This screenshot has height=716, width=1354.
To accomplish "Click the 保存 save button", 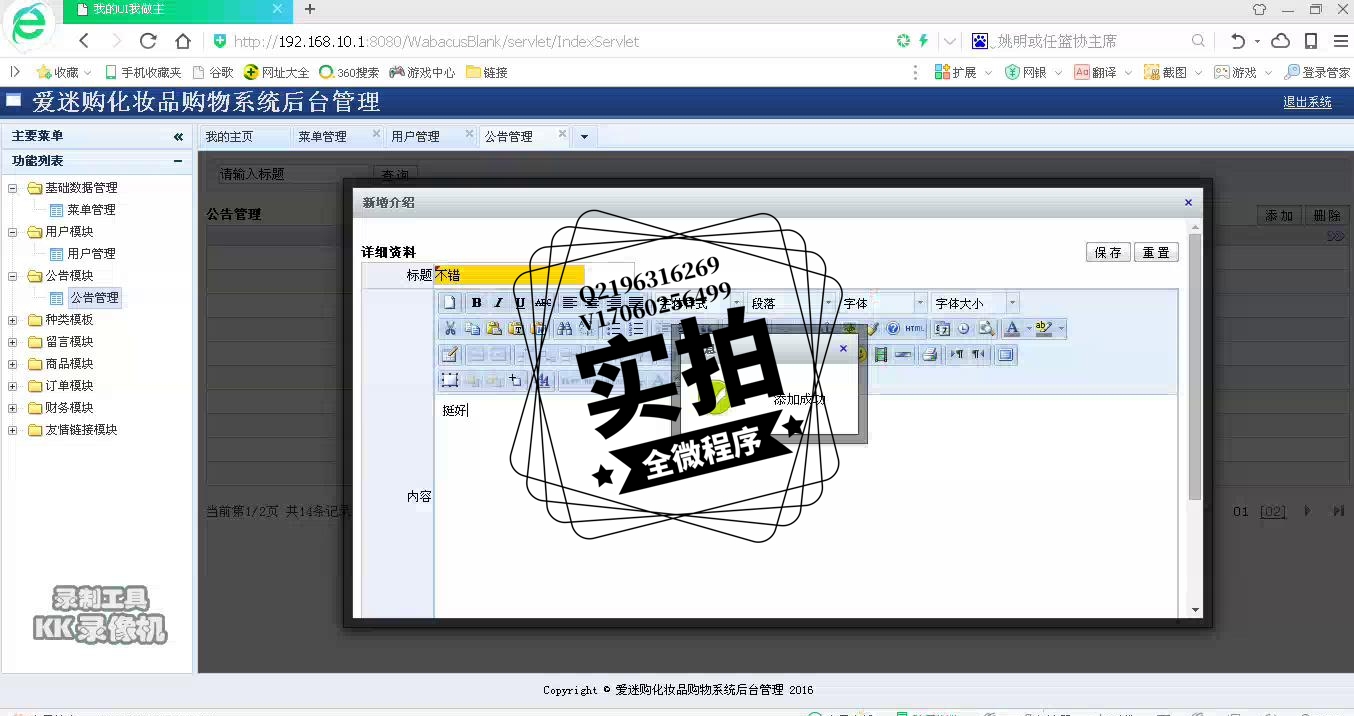I will pyautogui.click(x=1108, y=253).
